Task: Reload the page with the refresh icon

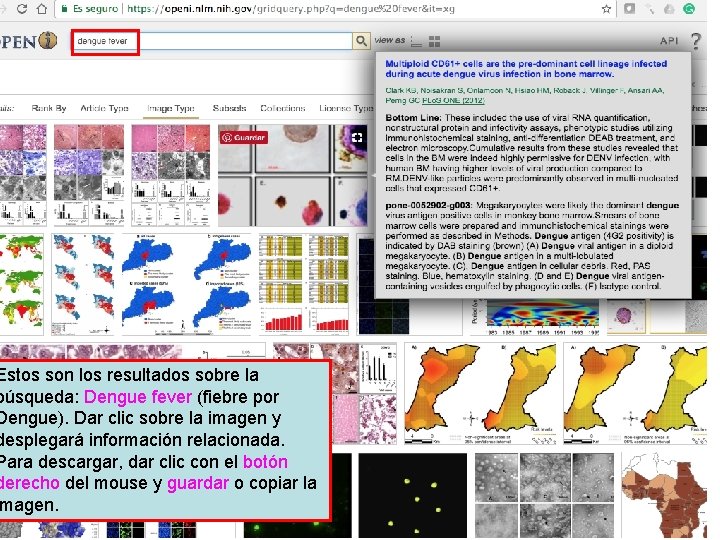Action: [x=21, y=9]
